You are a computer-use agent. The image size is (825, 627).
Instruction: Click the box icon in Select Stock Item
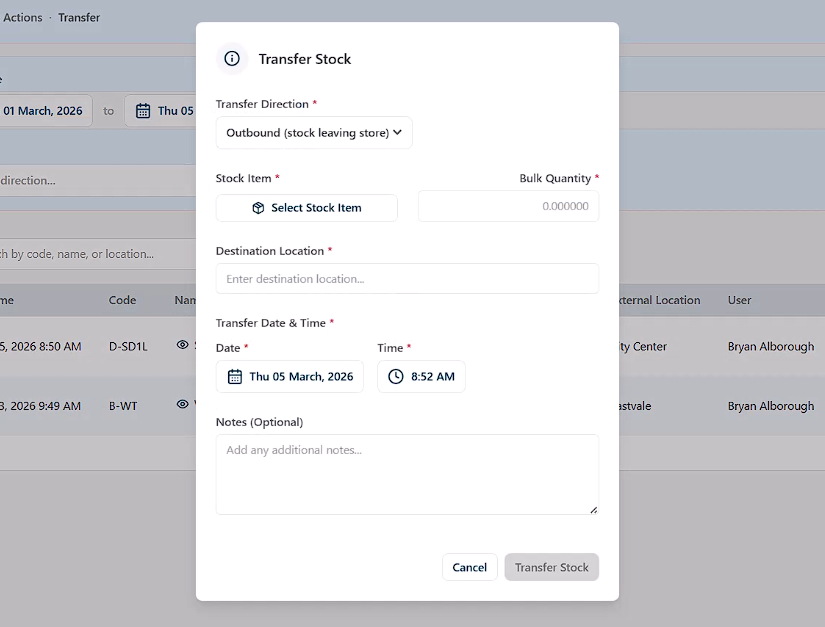(x=258, y=208)
